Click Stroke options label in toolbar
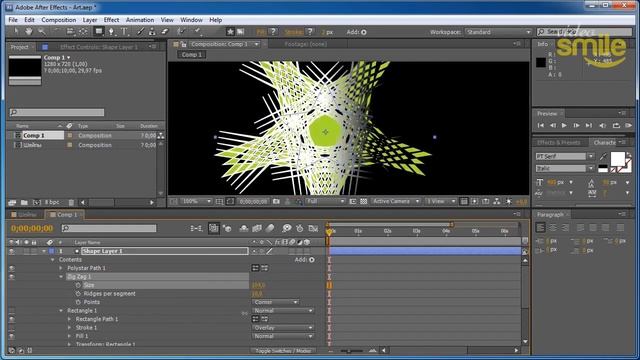The width and height of the screenshot is (640, 360). (293, 32)
